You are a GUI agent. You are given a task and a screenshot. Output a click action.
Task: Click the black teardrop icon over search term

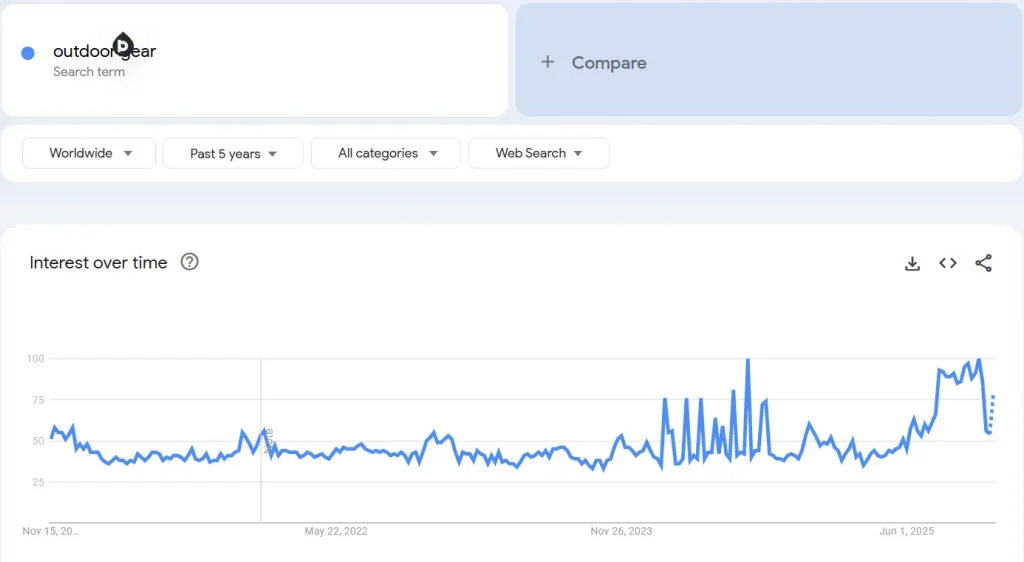[122, 45]
